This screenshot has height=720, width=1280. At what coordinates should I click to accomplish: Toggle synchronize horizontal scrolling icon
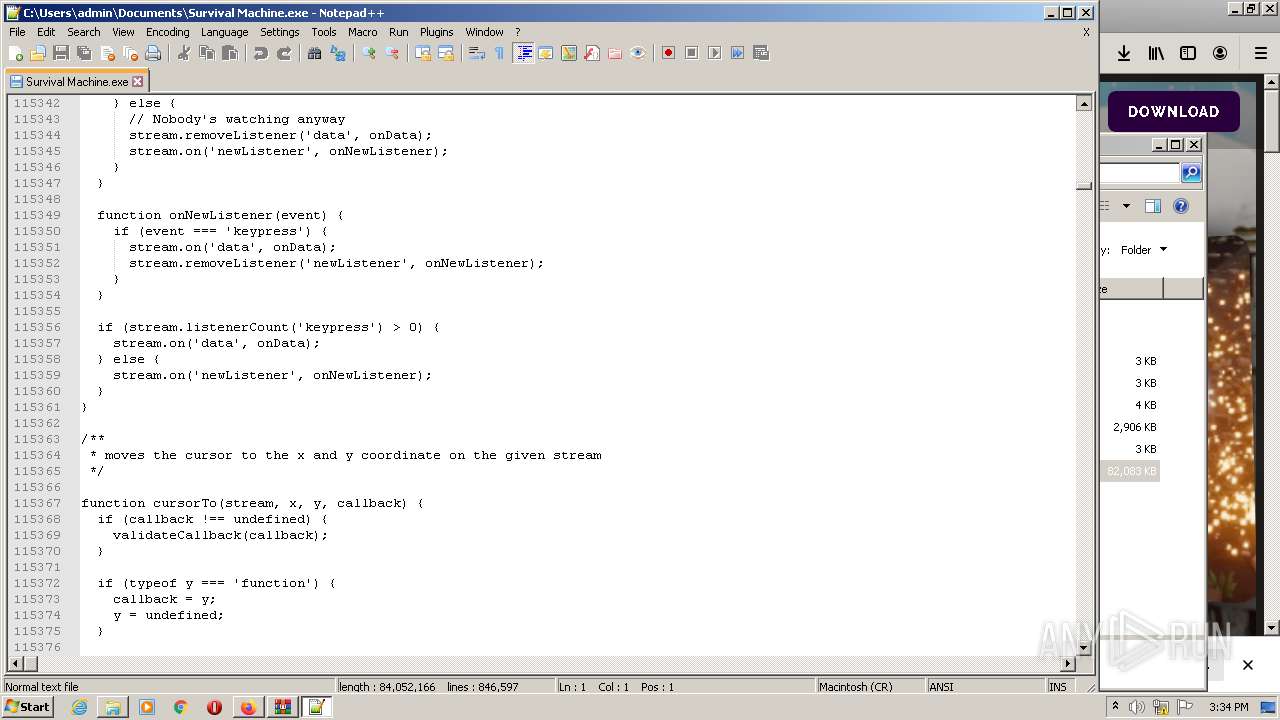pos(446,53)
